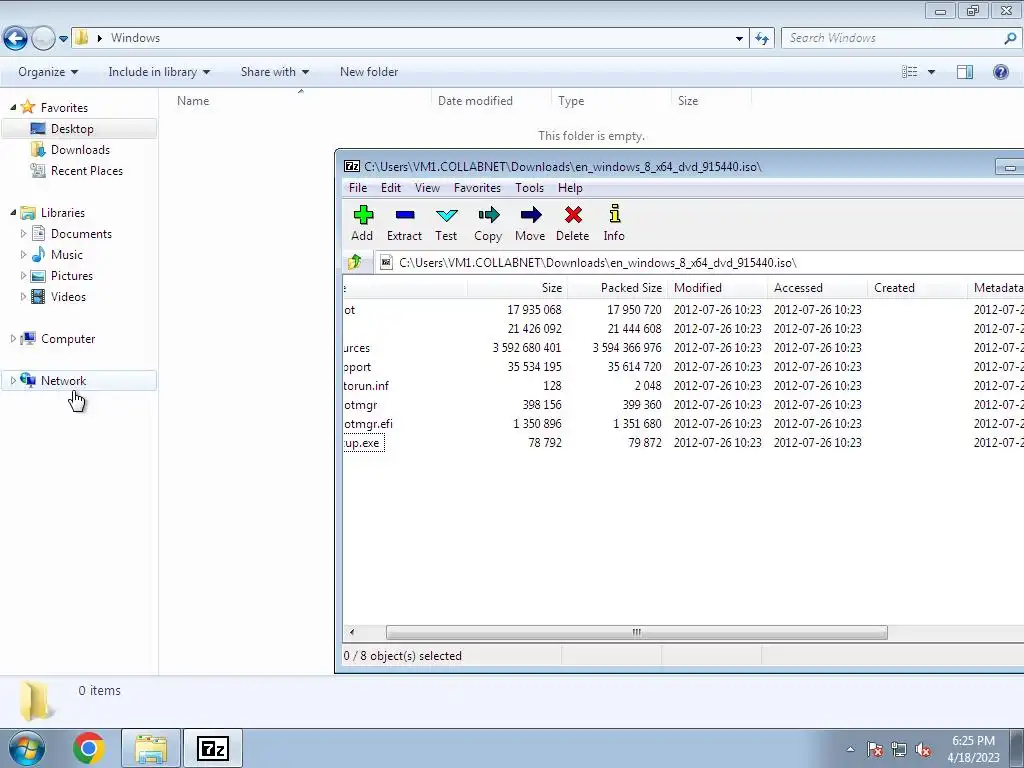This screenshot has width=1024, height=768.
Task: Open Recent Places in Favorites
Action: pos(86,170)
